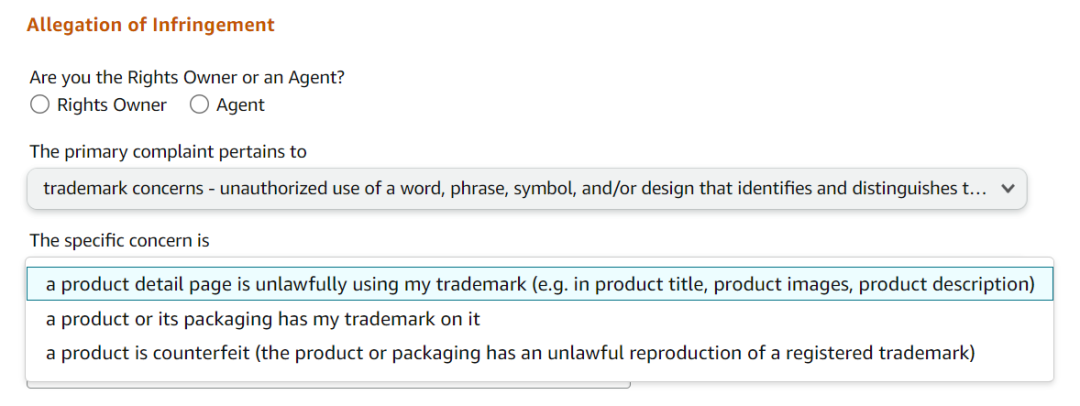Choose the product detail page trademark option

click(x=540, y=284)
